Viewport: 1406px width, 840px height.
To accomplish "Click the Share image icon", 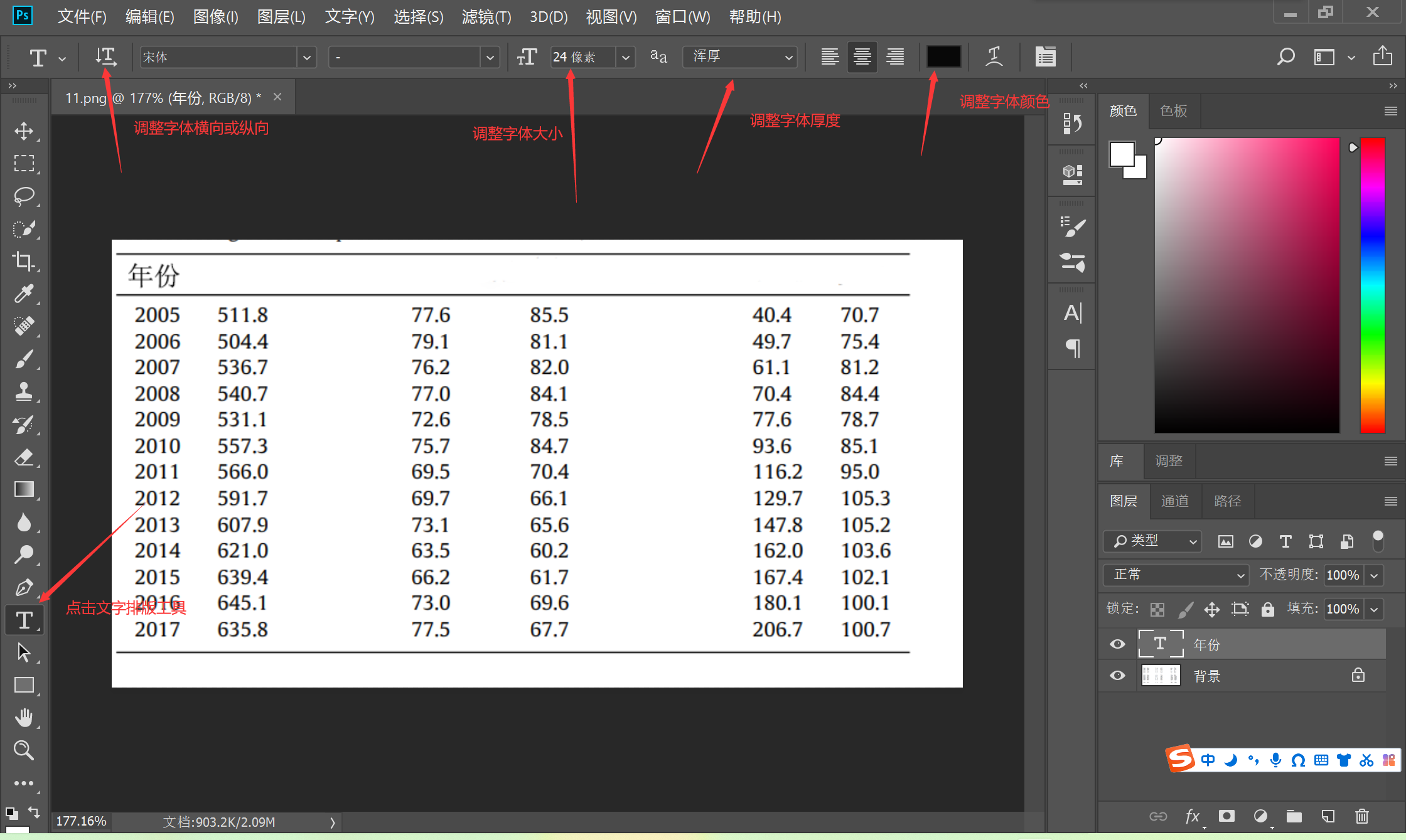I will pos(1382,56).
